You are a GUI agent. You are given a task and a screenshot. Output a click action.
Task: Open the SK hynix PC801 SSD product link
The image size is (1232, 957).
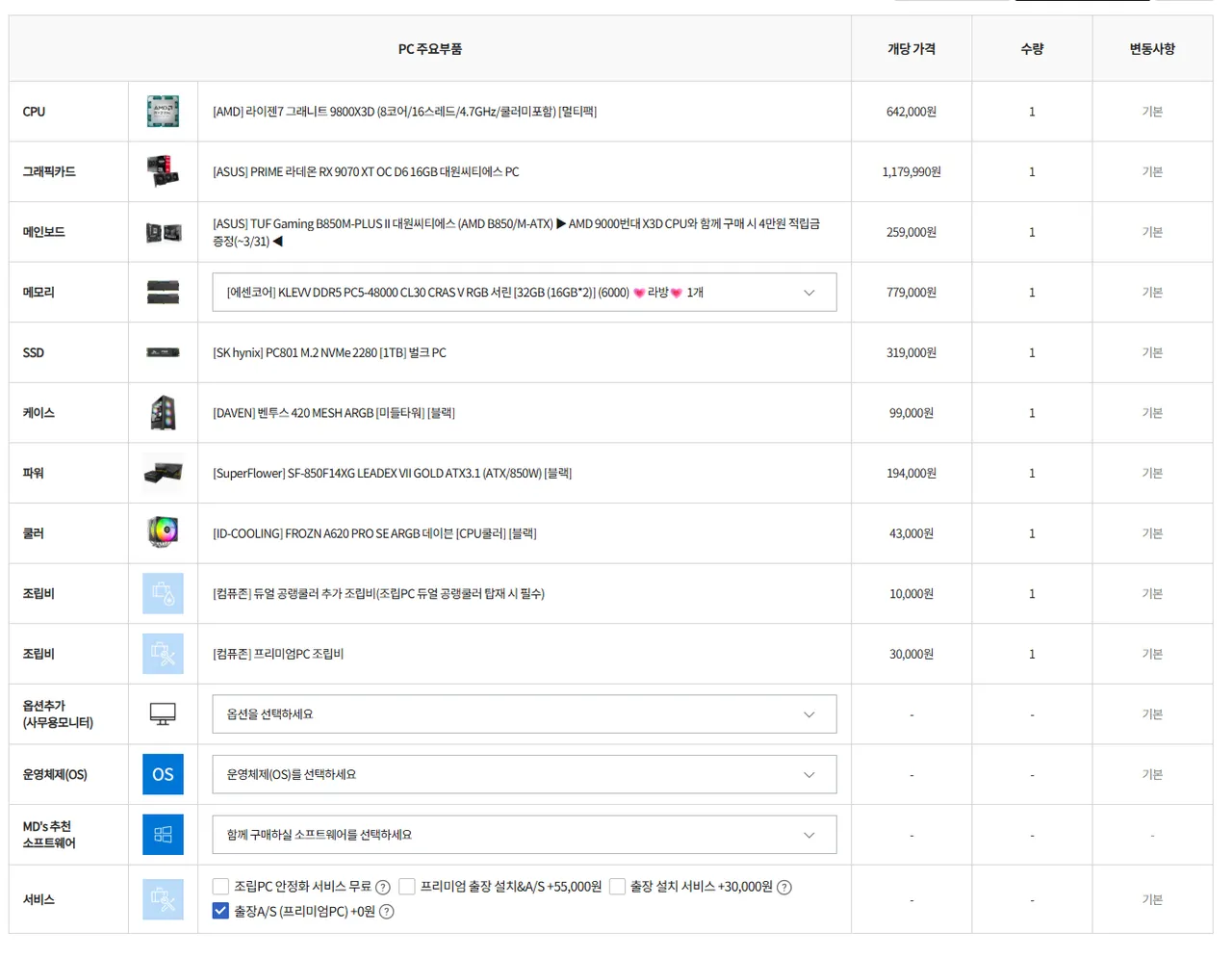pyautogui.click(x=329, y=353)
